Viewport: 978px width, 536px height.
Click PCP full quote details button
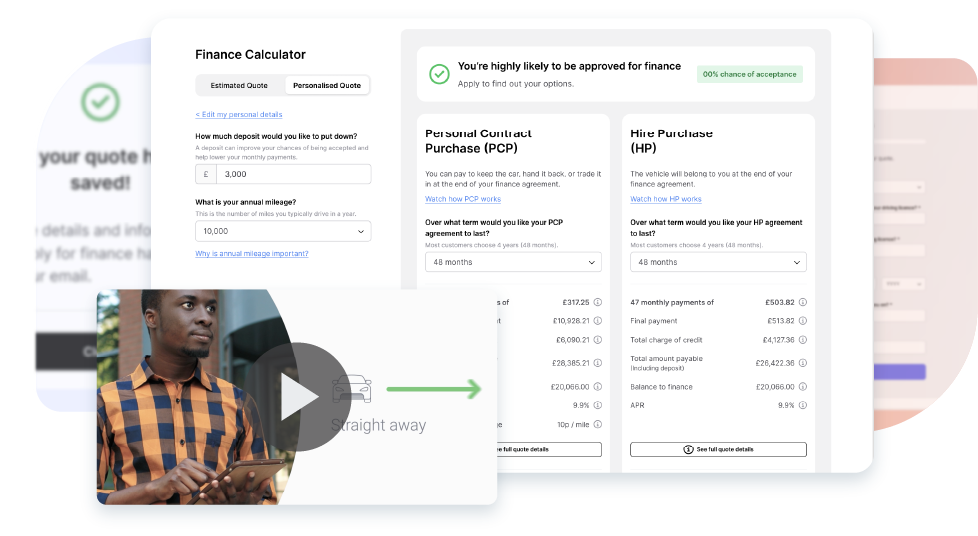pyautogui.click(x=549, y=449)
